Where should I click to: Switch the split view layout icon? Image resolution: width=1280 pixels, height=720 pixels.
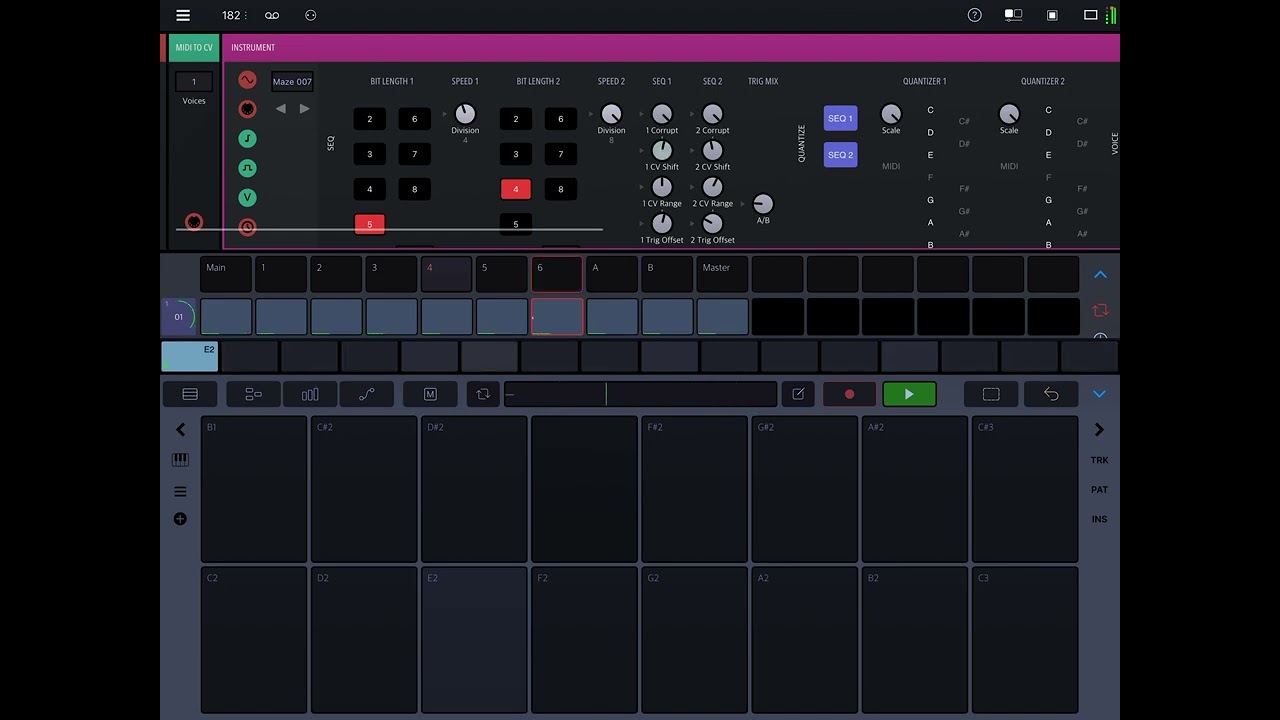tap(1013, 15)
